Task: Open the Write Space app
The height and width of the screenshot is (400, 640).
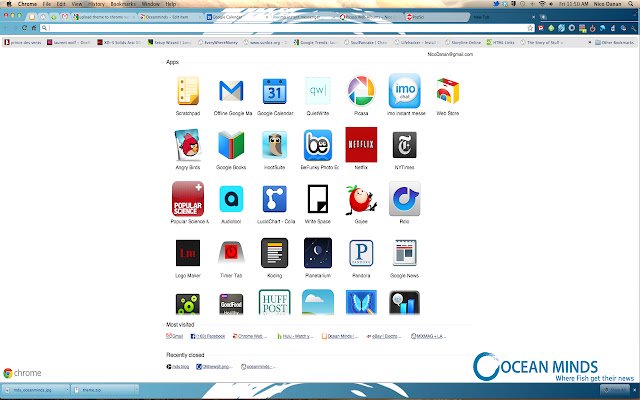Action: coord(318,199)
